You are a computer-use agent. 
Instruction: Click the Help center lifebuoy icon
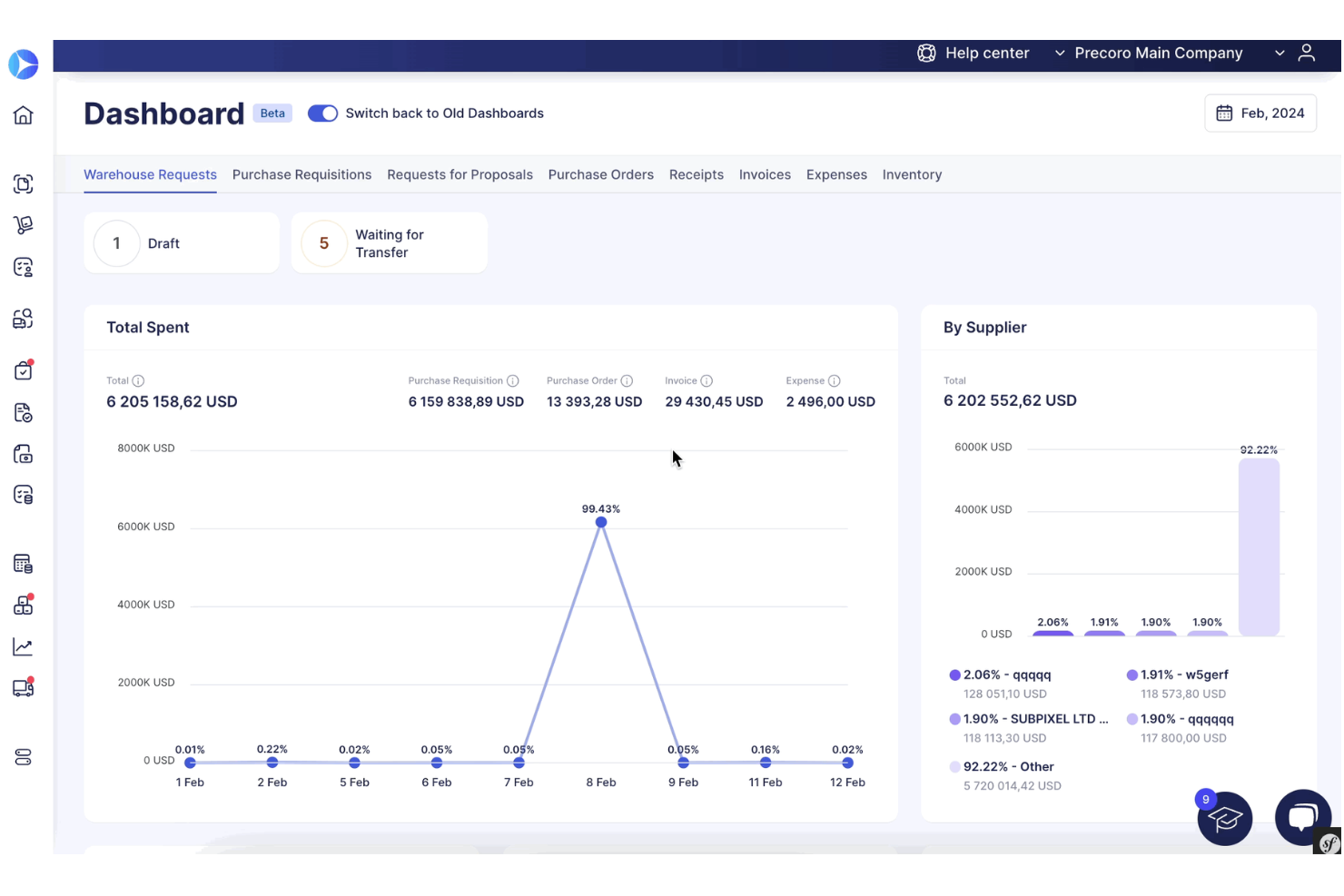pyautogui.click(x=926, y=53)
